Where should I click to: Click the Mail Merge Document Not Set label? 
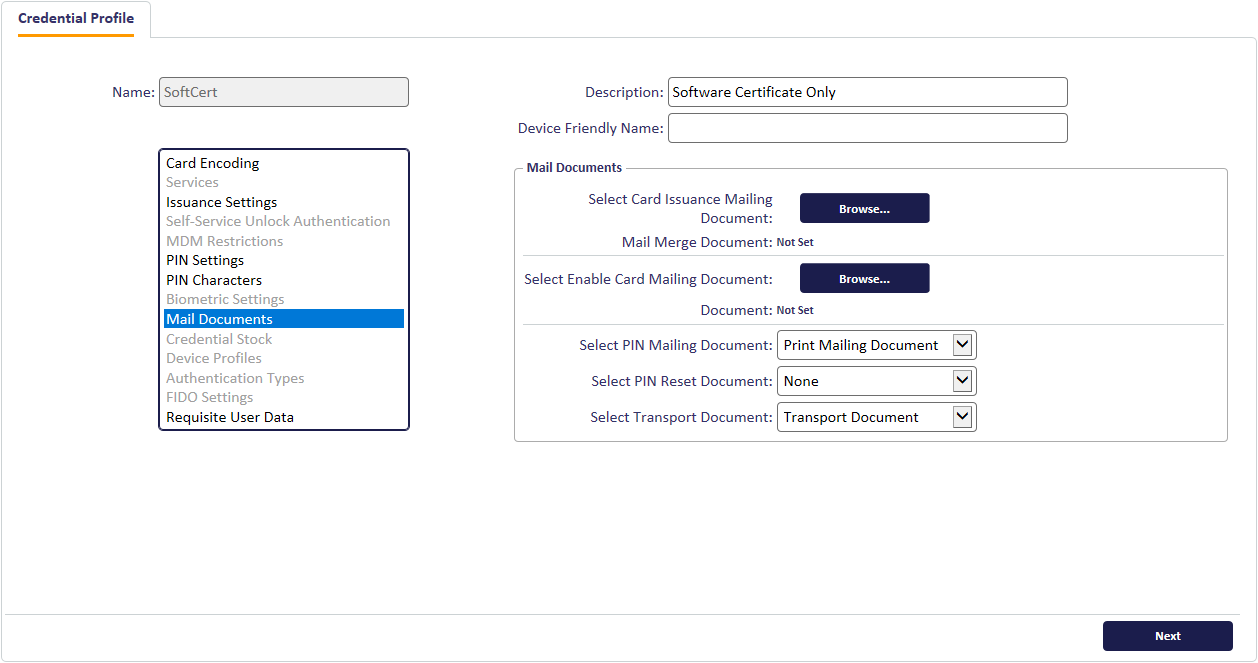[x=795, y=242]
